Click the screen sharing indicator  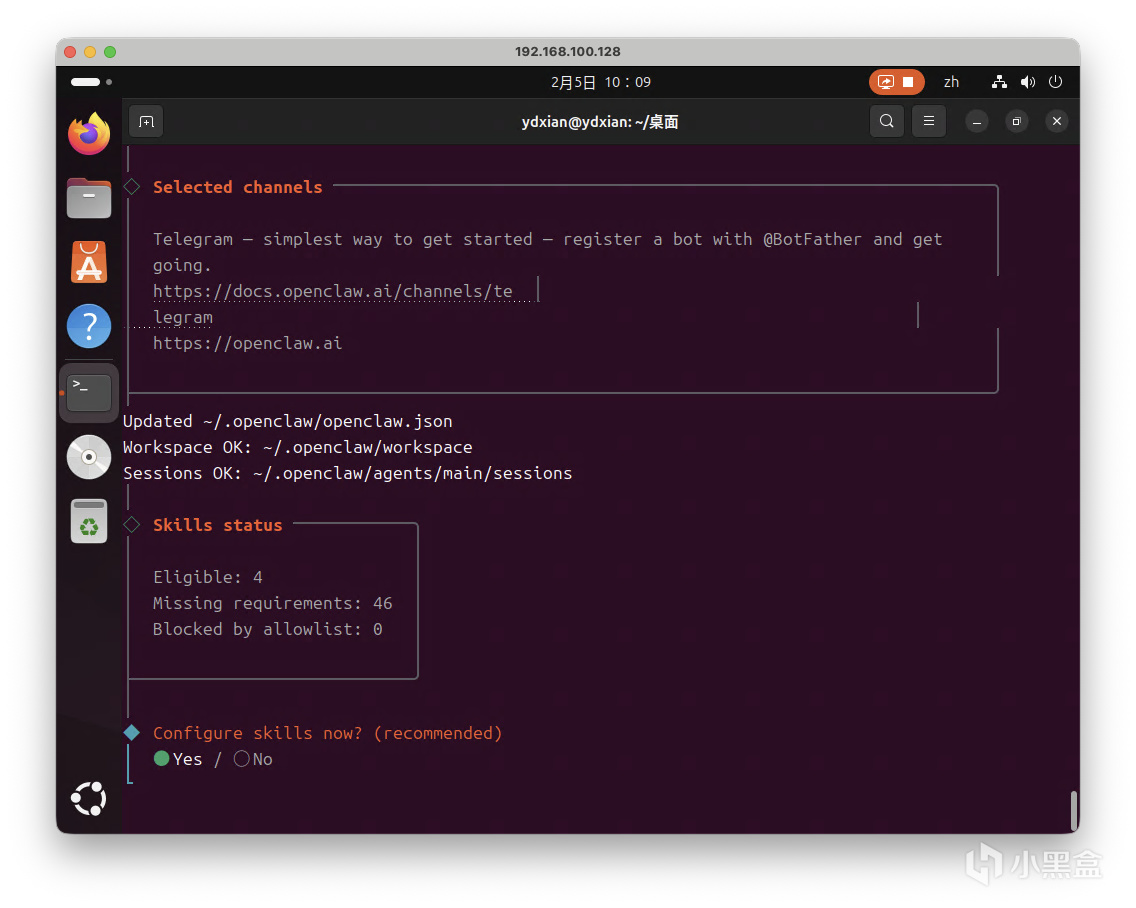[896, 82]
